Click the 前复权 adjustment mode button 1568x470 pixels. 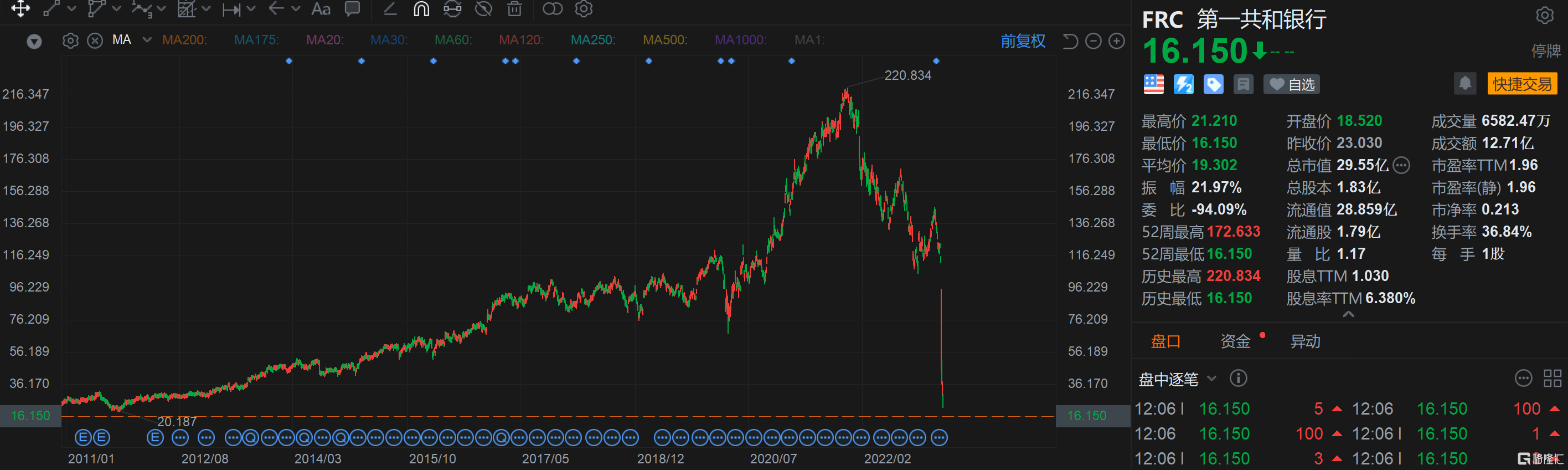point(1023,41)
